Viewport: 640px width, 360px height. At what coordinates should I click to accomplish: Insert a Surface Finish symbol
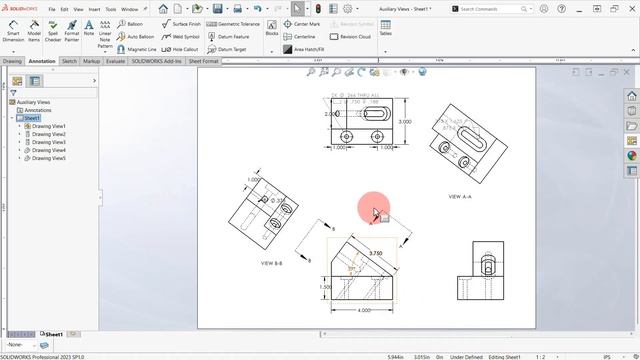coord(181,24)
